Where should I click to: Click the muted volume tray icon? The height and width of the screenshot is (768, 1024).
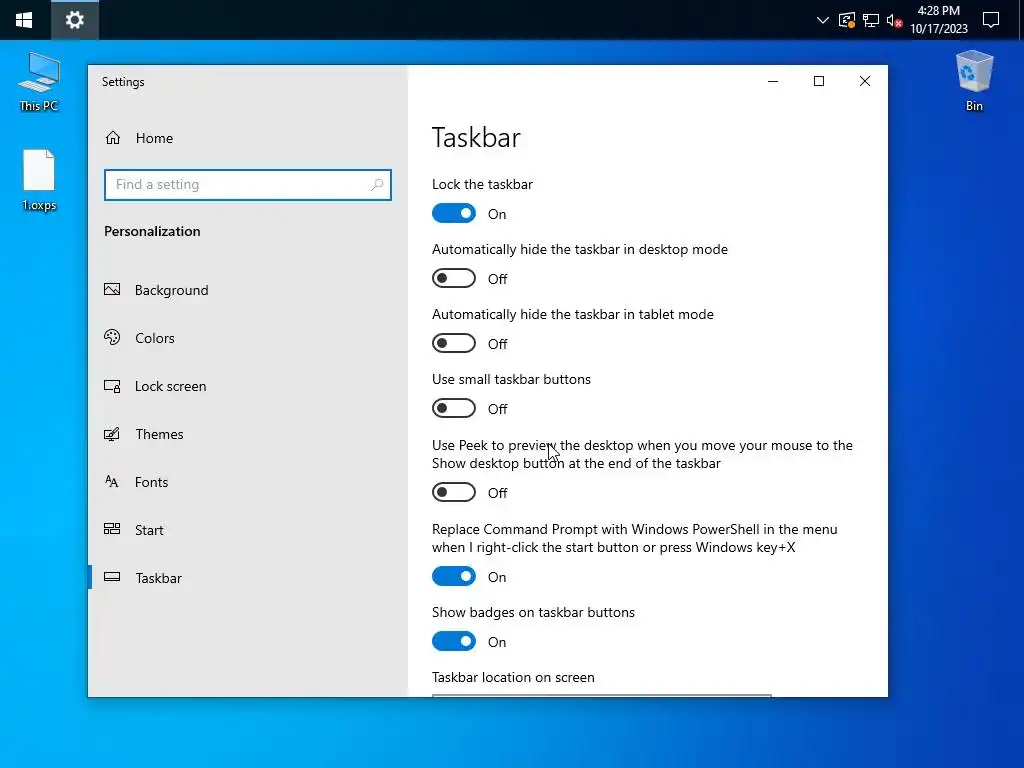(895, 20)
